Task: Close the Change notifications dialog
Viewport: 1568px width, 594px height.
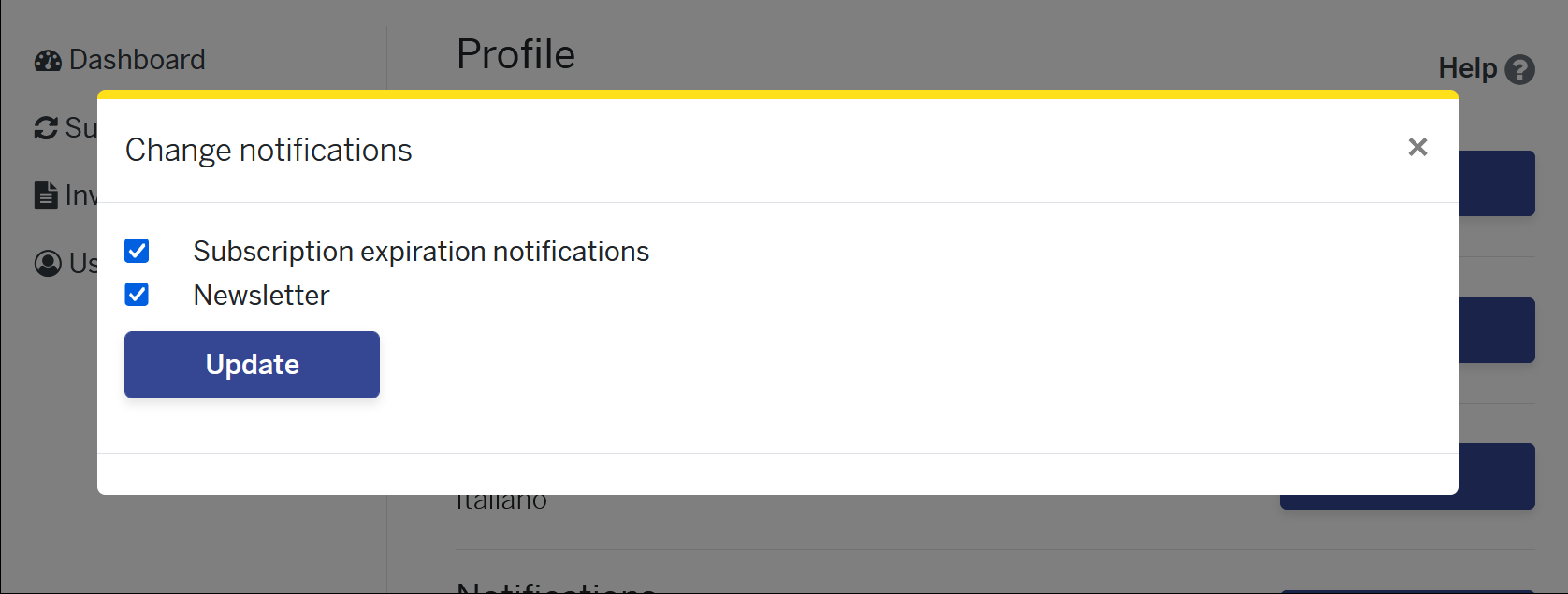Action: (1417, 147)
